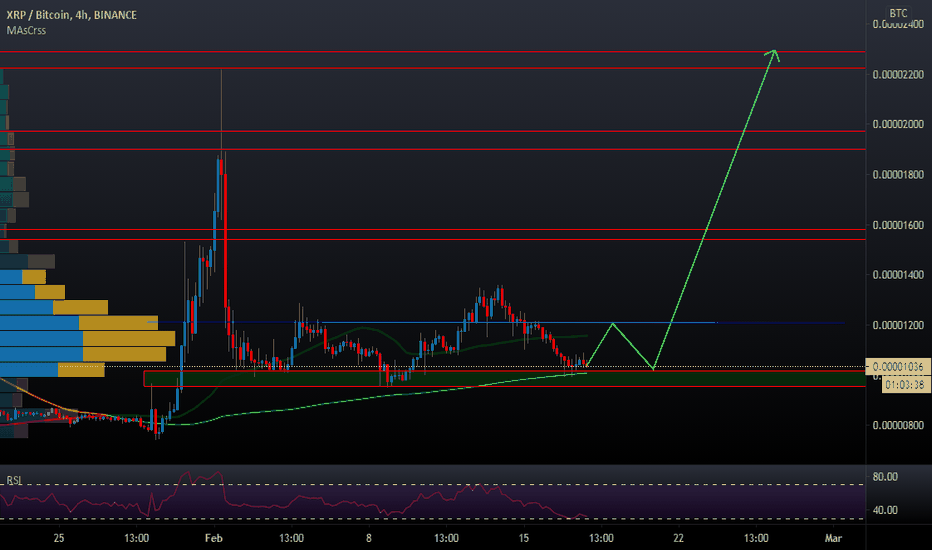This screenshot has height=550, width=932.
Task: Select the red horizontal line at 0.00002000
Action: click(x=433, y=131)
